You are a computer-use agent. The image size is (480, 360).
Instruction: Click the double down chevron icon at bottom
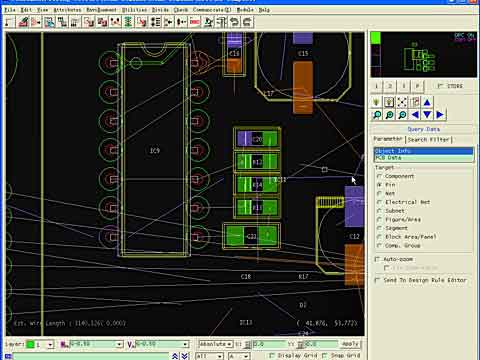[185, 356]
